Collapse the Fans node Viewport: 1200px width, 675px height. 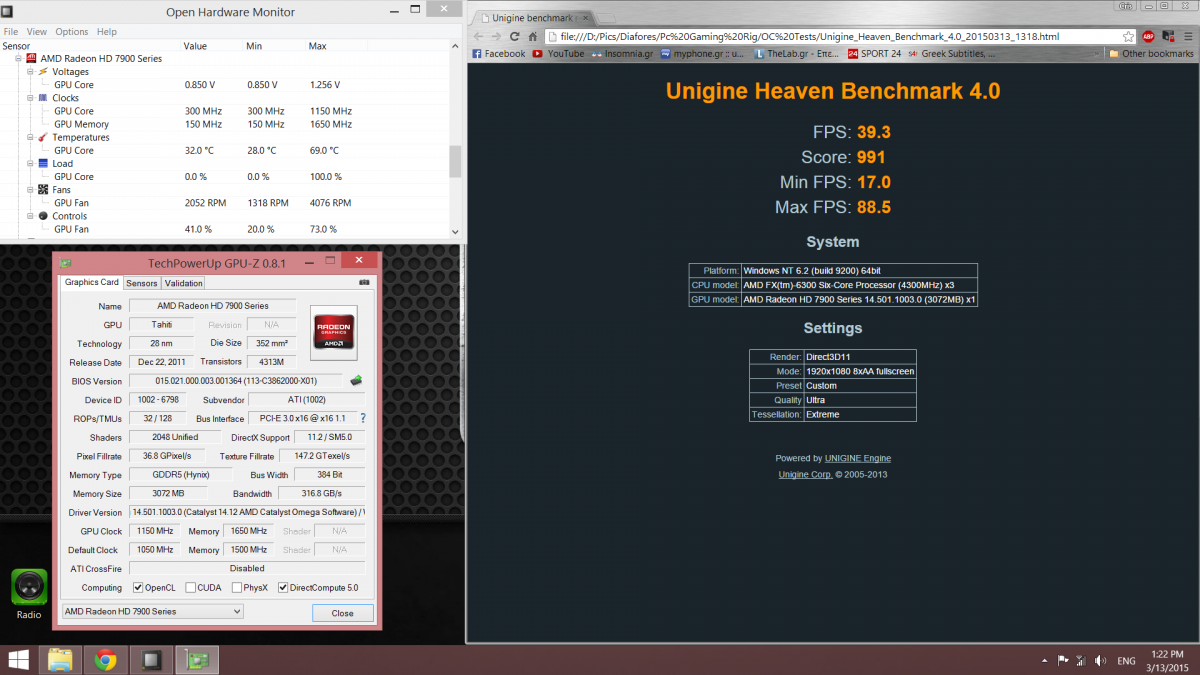click(30, 189)
